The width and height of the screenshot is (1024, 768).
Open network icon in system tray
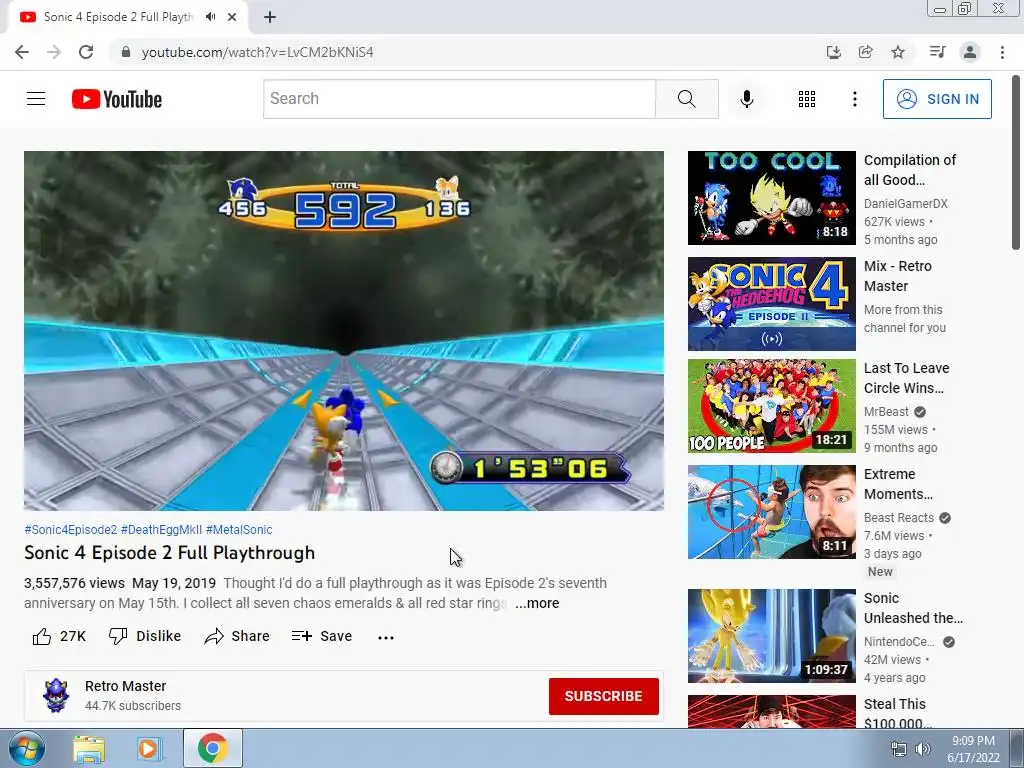pos(899,749)
